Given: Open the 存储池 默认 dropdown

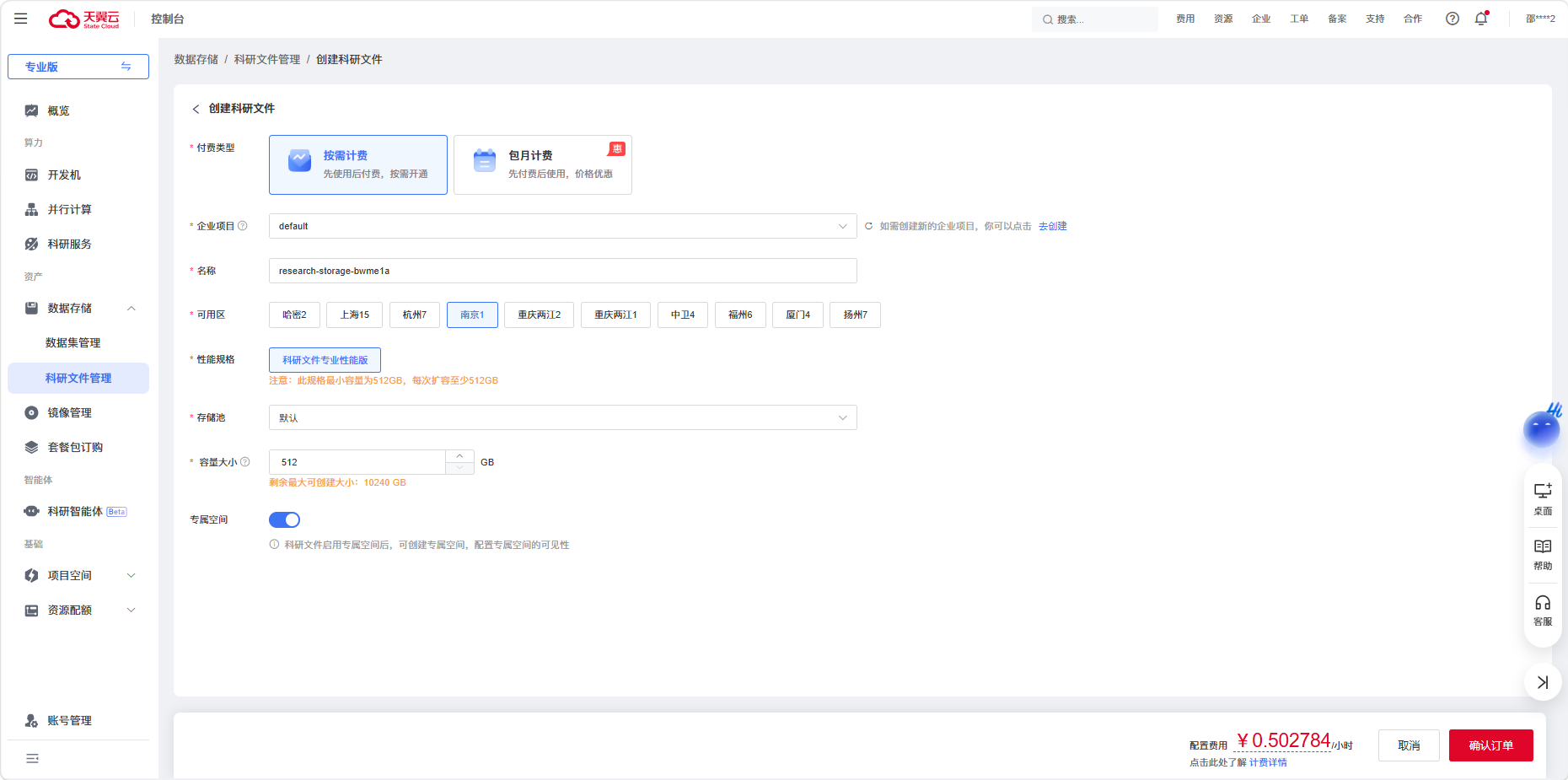Looking at the screenshot, I should tap(562, 417).
